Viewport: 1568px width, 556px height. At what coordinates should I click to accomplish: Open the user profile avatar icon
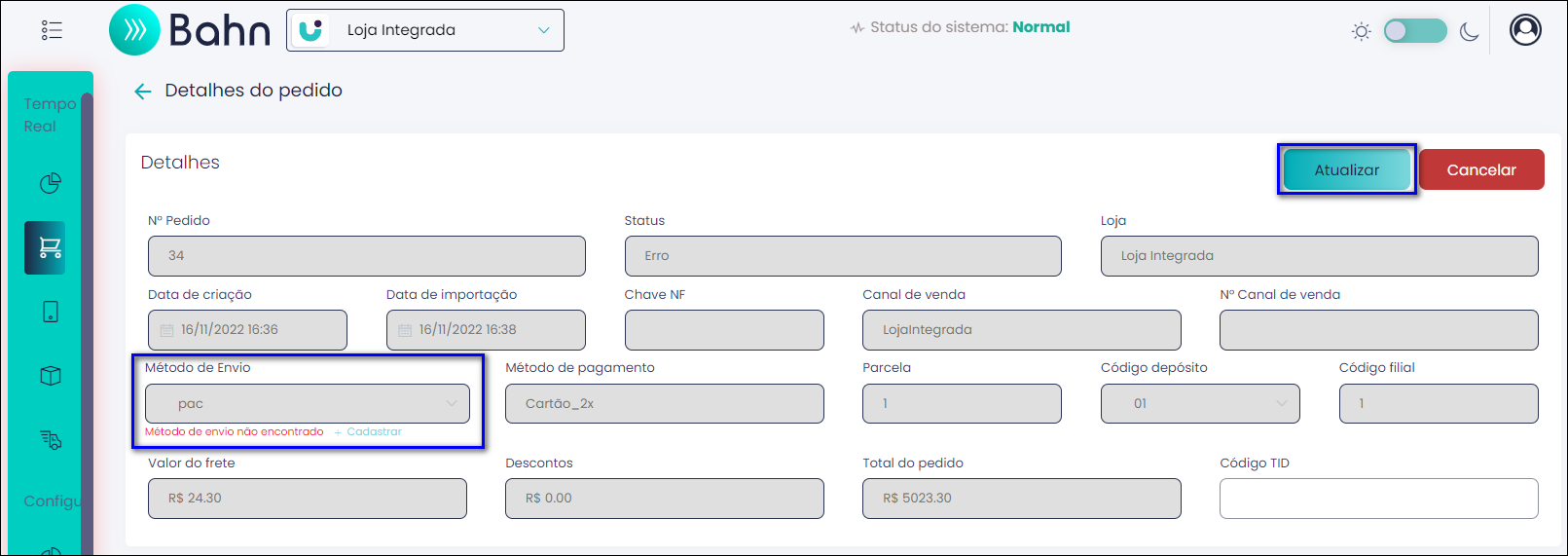tap(1525, 30)
